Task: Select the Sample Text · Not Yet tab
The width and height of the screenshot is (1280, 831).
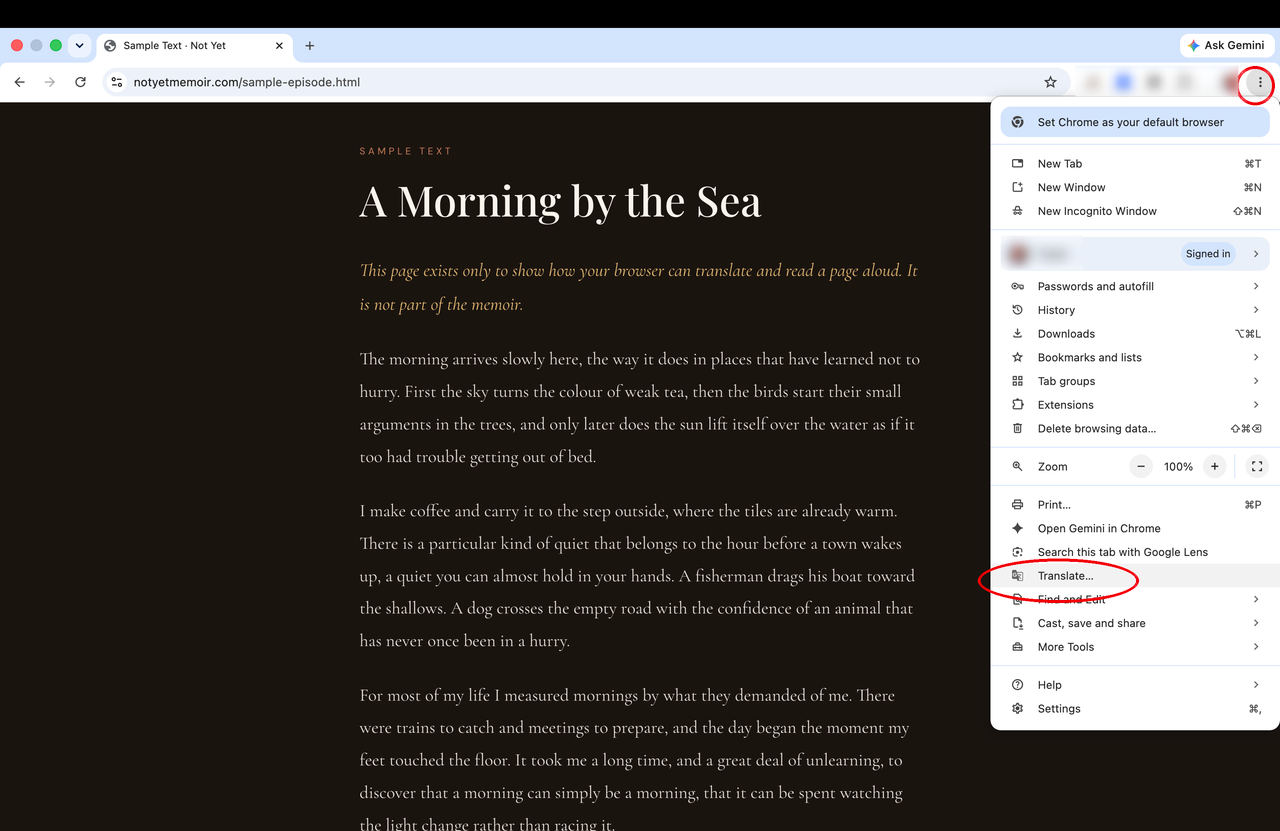Action: click(x=194, y=45)
